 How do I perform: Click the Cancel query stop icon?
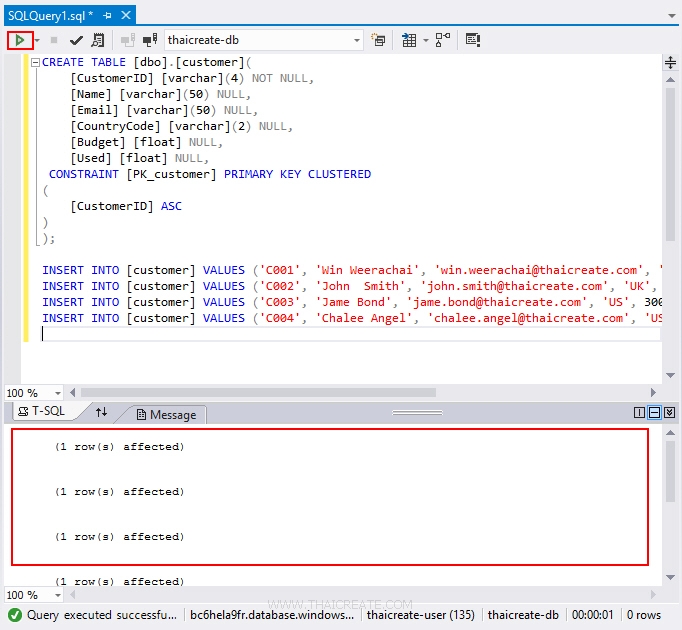(54, 40)
